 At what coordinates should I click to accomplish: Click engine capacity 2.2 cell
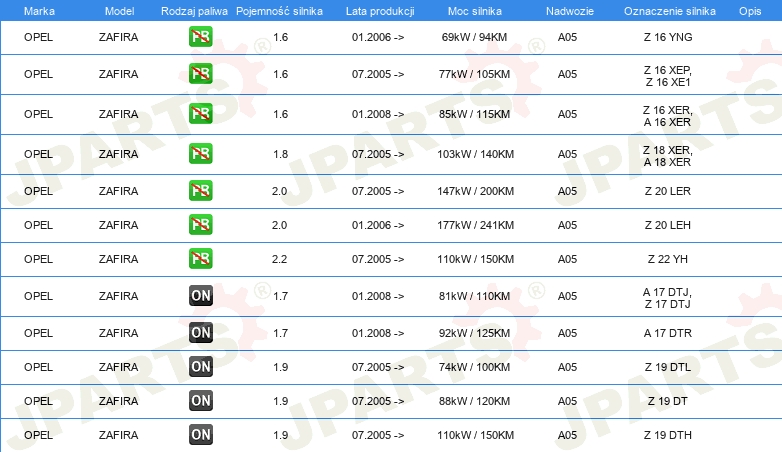coord(279,259)
